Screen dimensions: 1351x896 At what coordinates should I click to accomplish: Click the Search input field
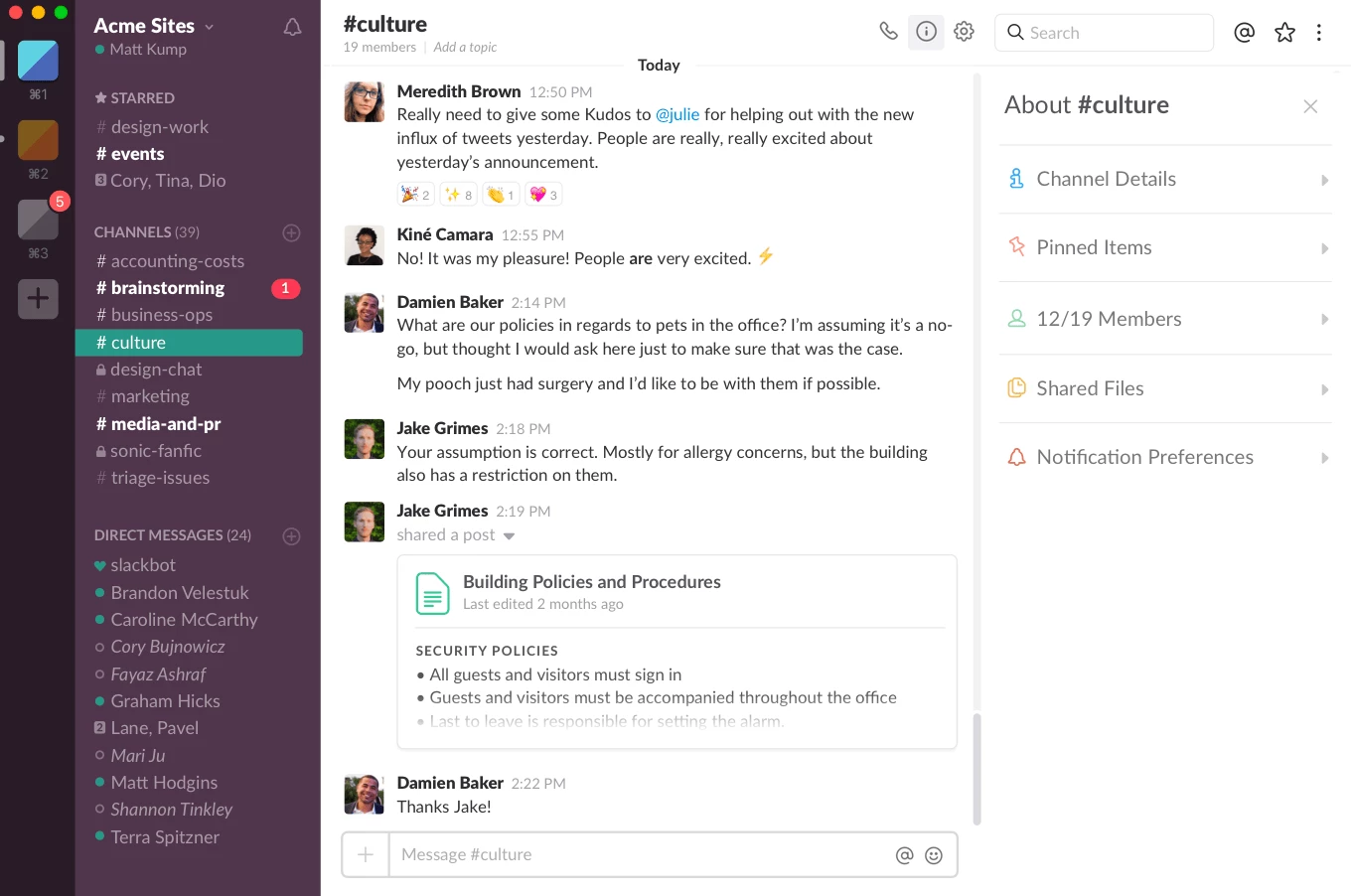click(1113, 33)
